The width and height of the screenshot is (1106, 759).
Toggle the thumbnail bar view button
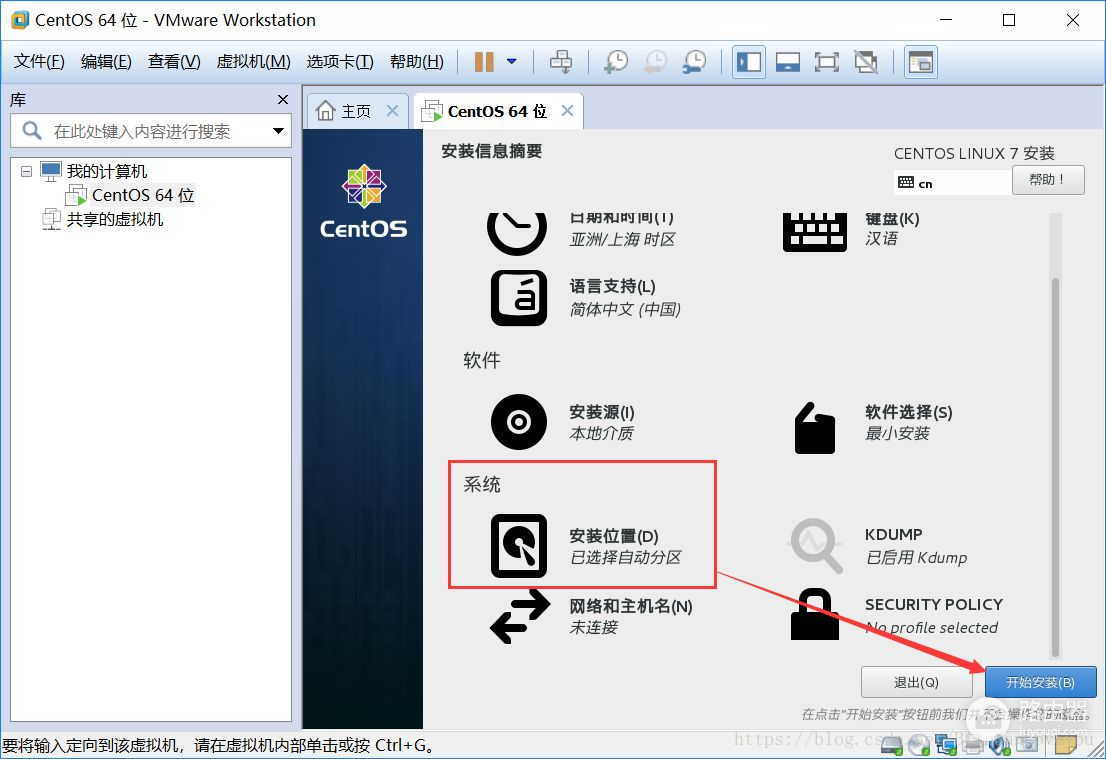pyautogui.click(x=787, y=62)
